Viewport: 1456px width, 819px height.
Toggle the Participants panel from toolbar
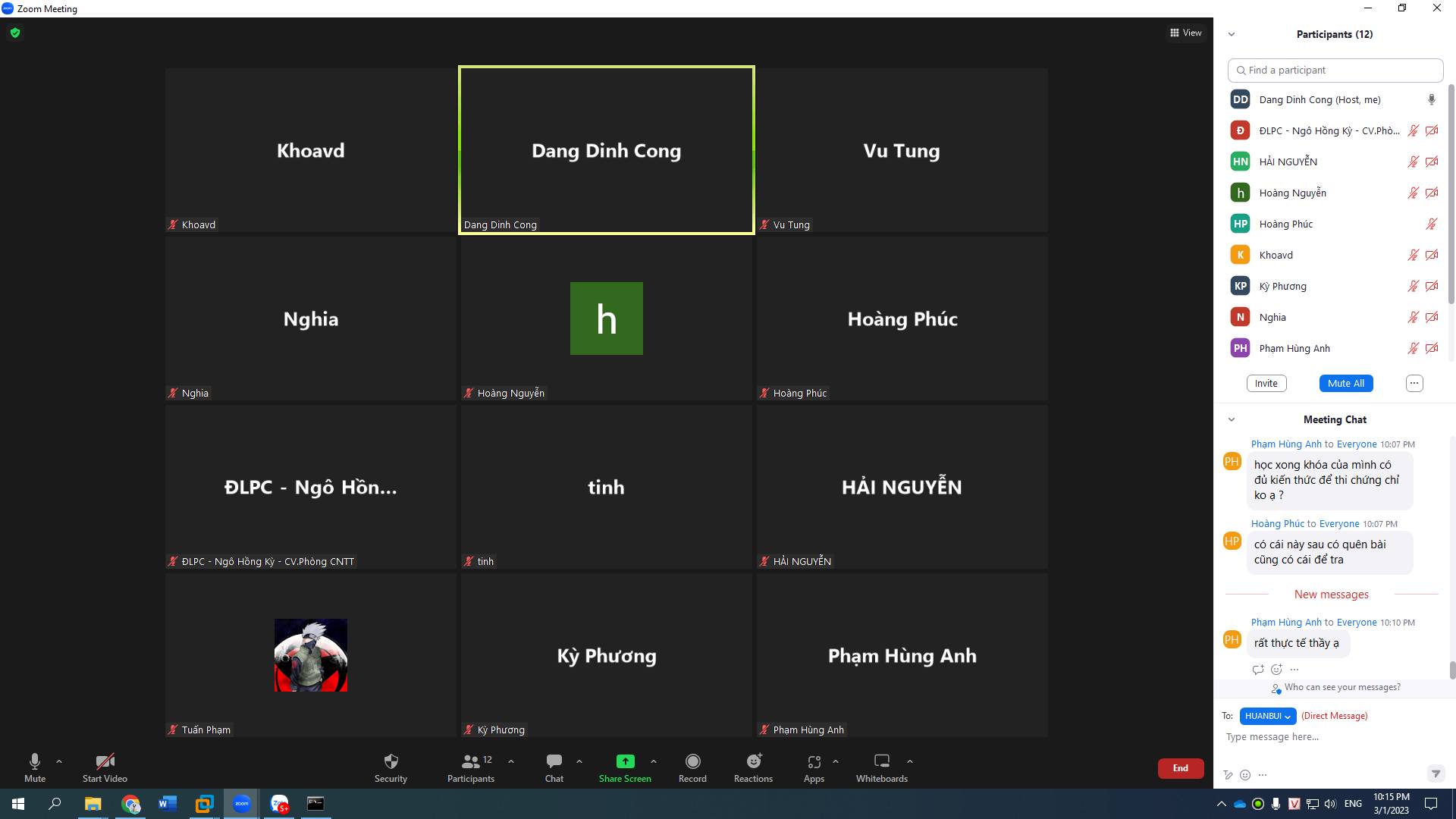coord(470,767)
